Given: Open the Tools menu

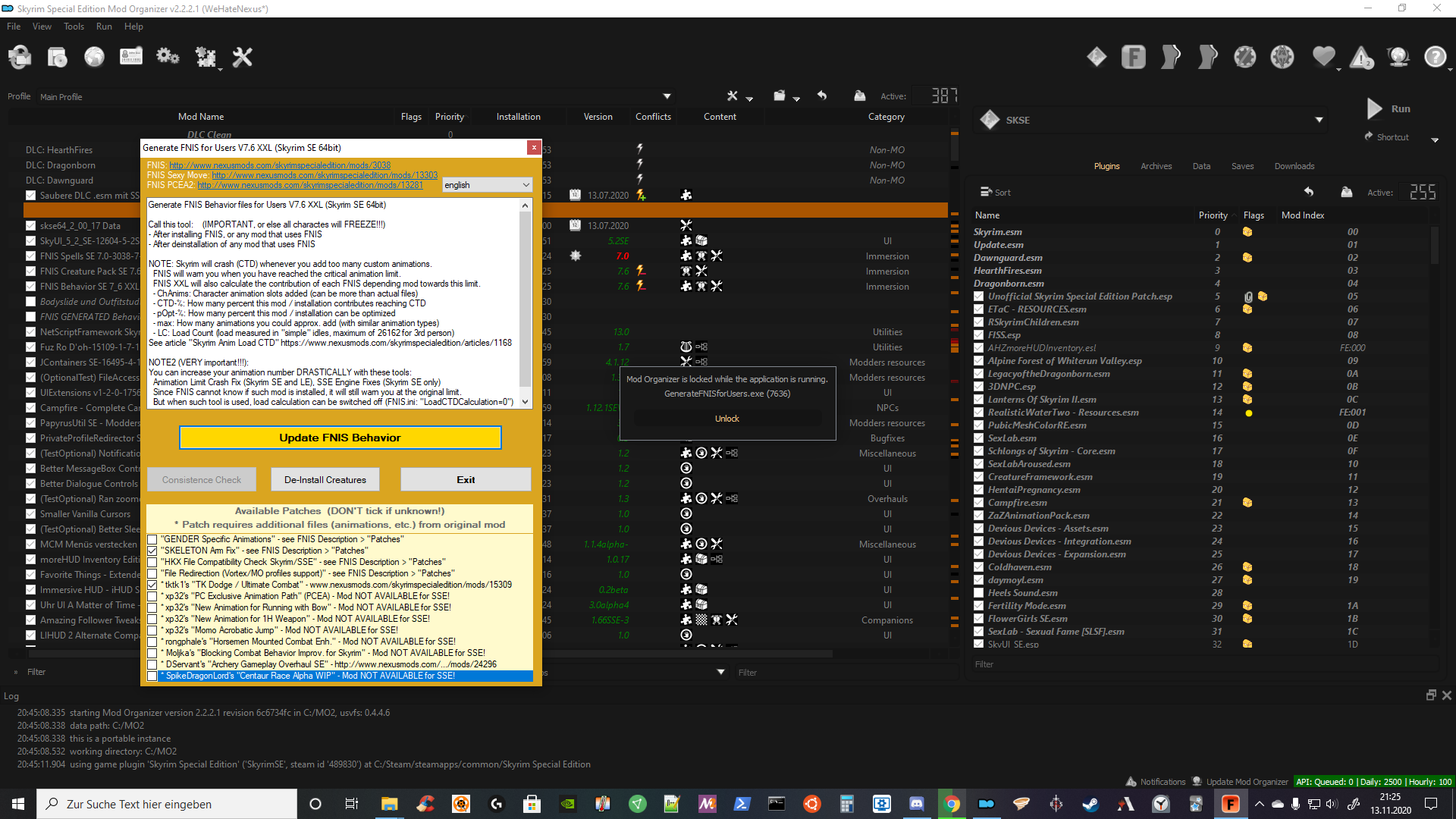Looking at the screenshot, I should [x=74, y=27].
